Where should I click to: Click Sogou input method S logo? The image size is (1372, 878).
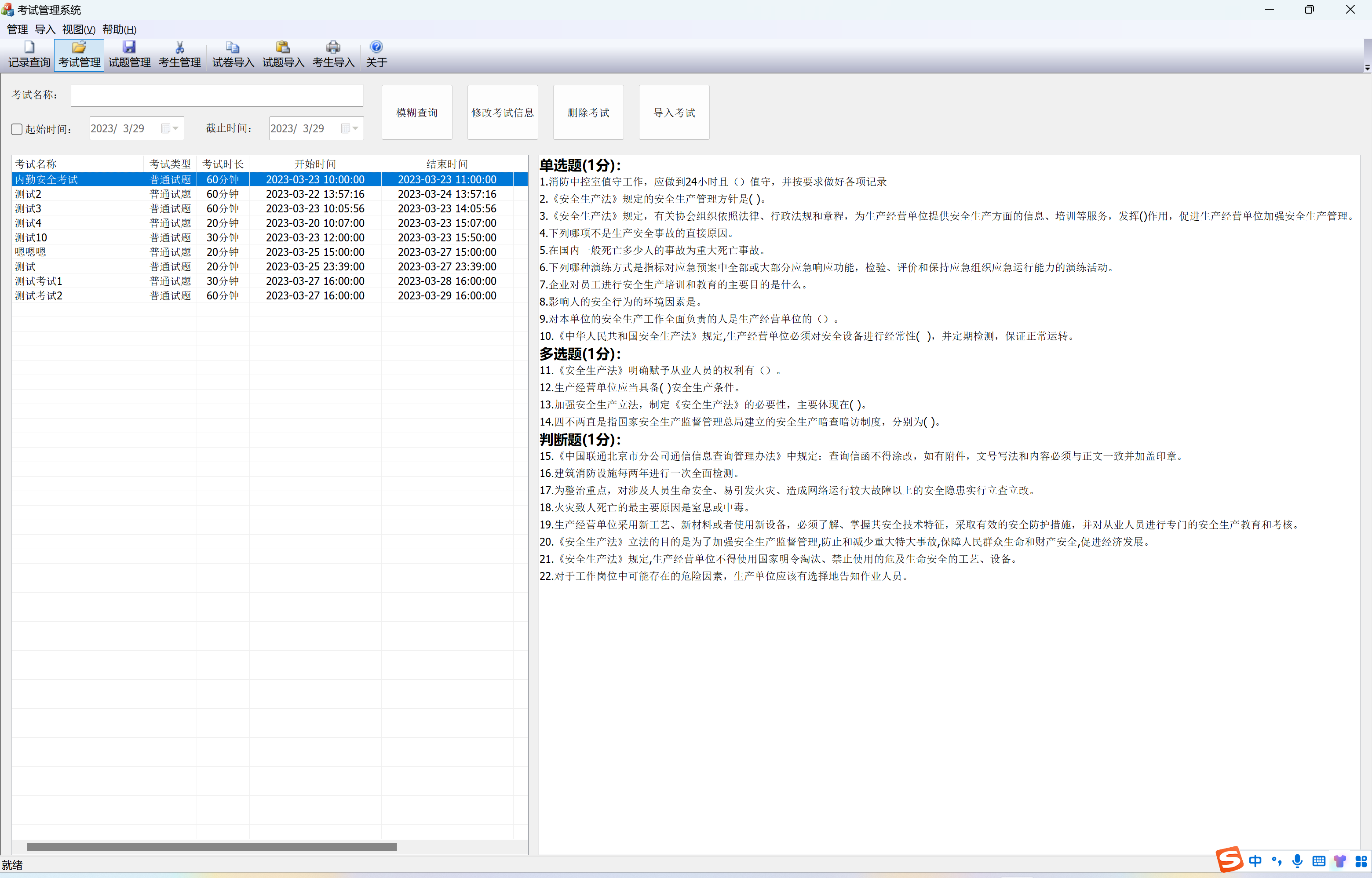pyautogui.click(x=1229, y=860)
